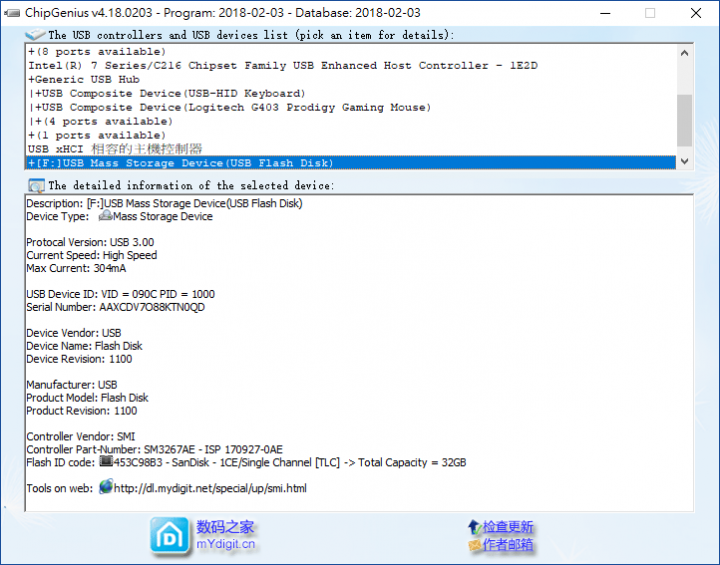Click the Controller Vendor: SMI line
The height and width of the screenshot is (565, 720).
(x=80, y=436)
